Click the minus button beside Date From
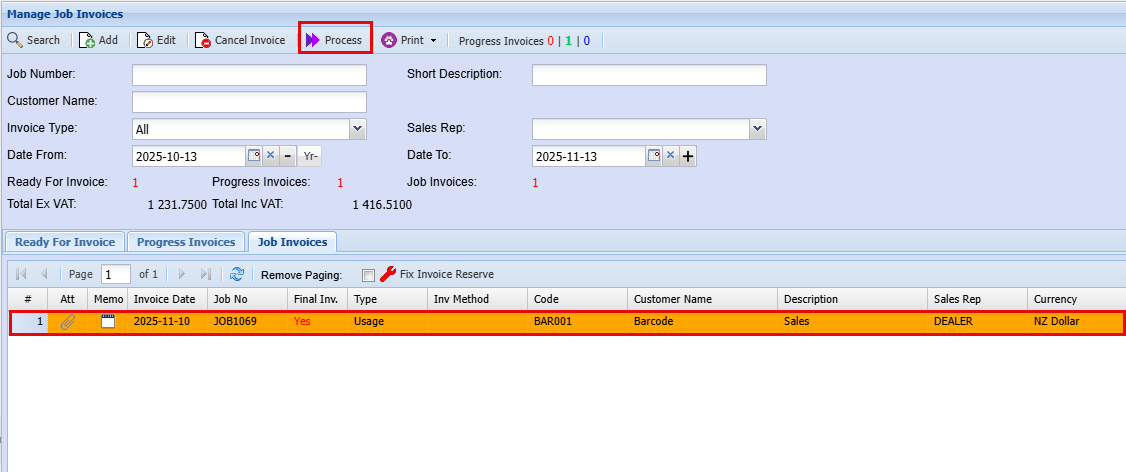The height and width of the screenshot is (472, 1126). (x=287, y=155)
